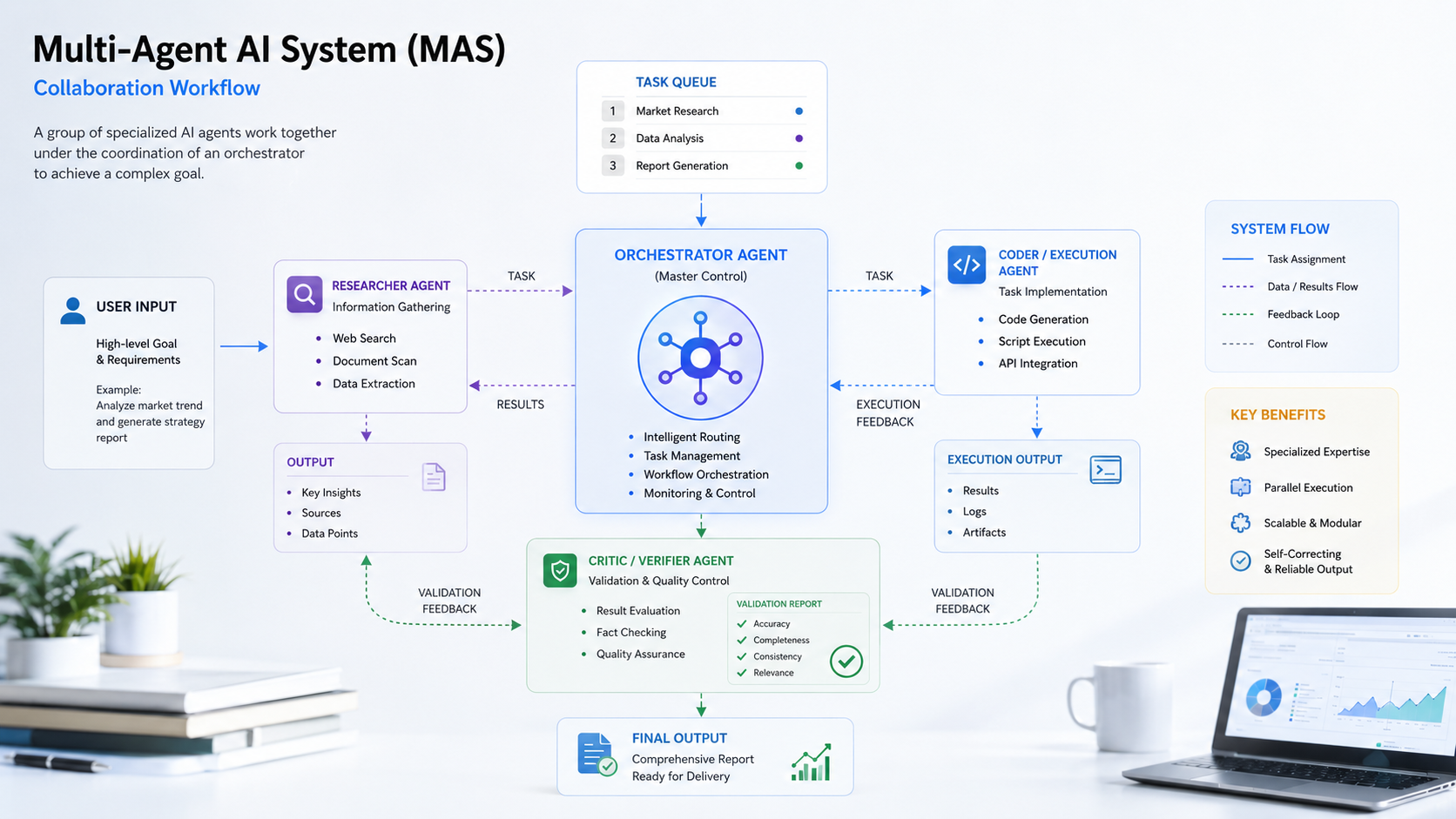
Task: Click the Researcher Agent title
Action: 391,285
